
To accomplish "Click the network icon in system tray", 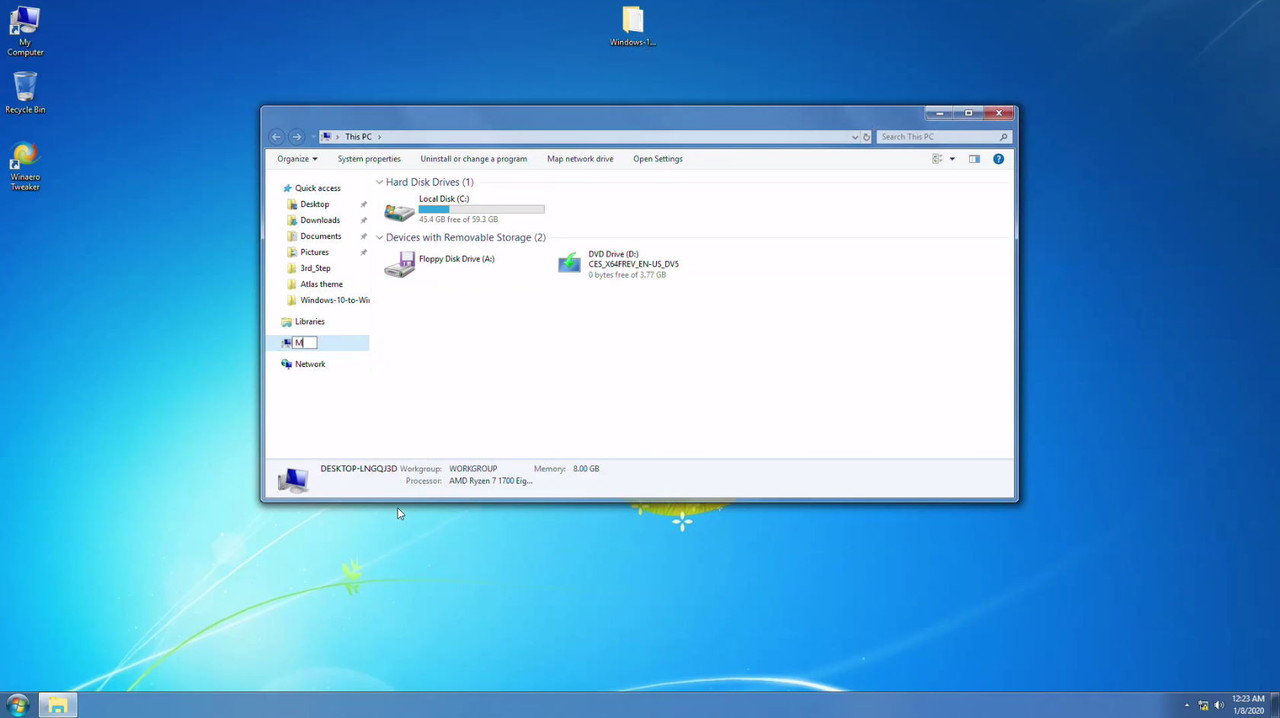I will [1203, 705].
